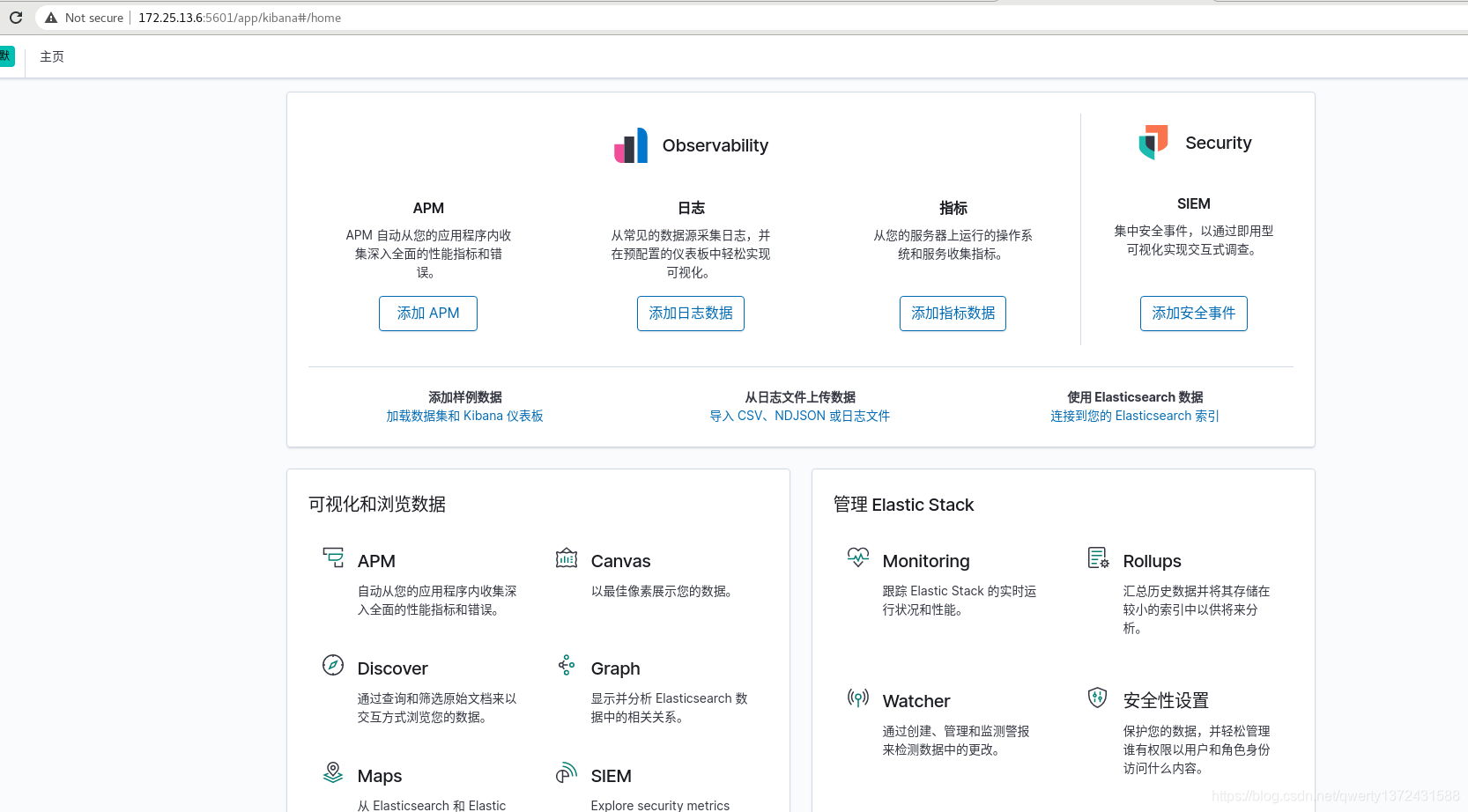Click the 添加 APM button
Viewport: 1468px width, 812px height.
click(x=428, y=314)
